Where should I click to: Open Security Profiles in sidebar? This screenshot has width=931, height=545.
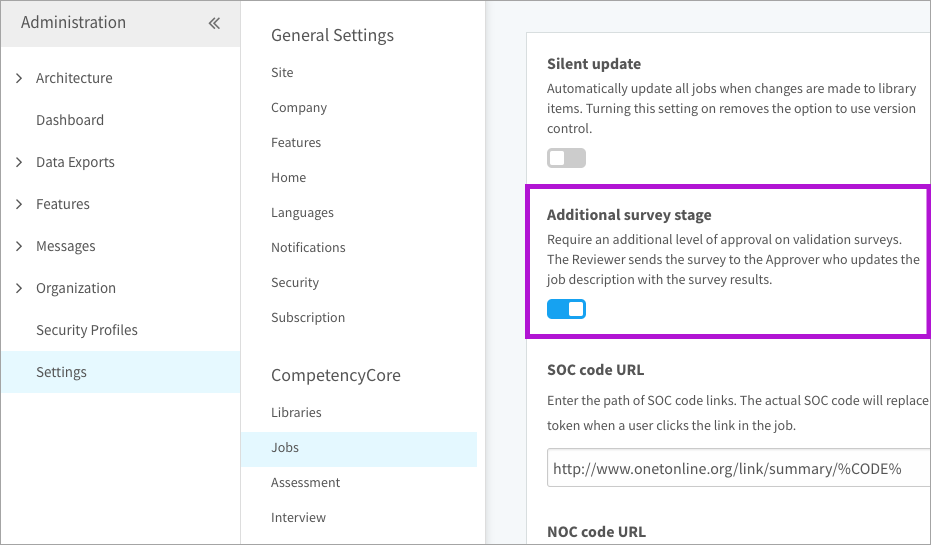point(87,330)
